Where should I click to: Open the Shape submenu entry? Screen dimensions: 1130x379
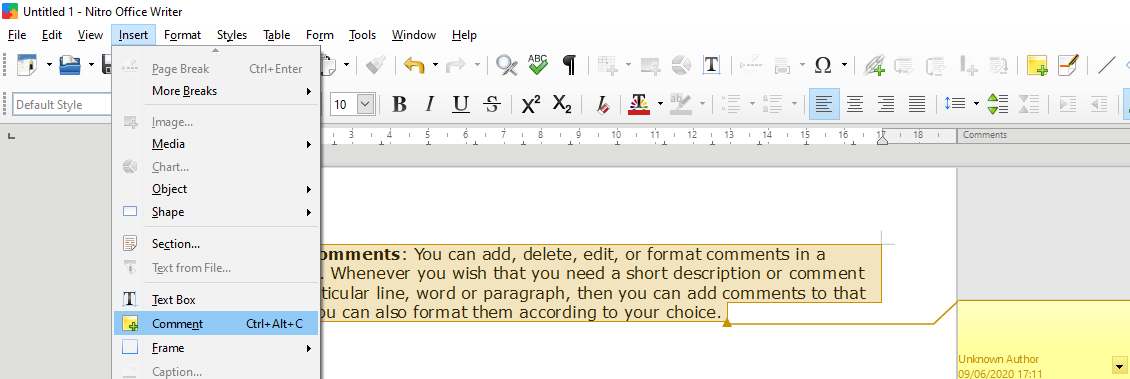click(216, 212)
